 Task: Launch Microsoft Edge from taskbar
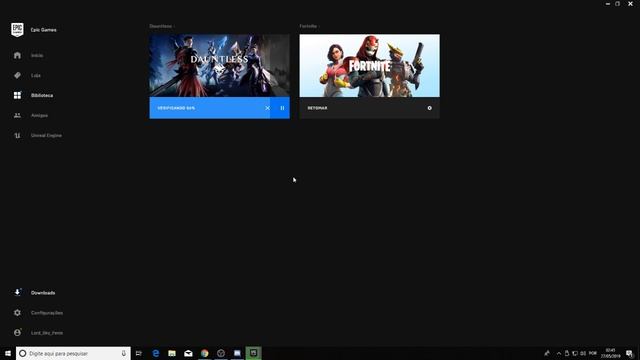156,353
